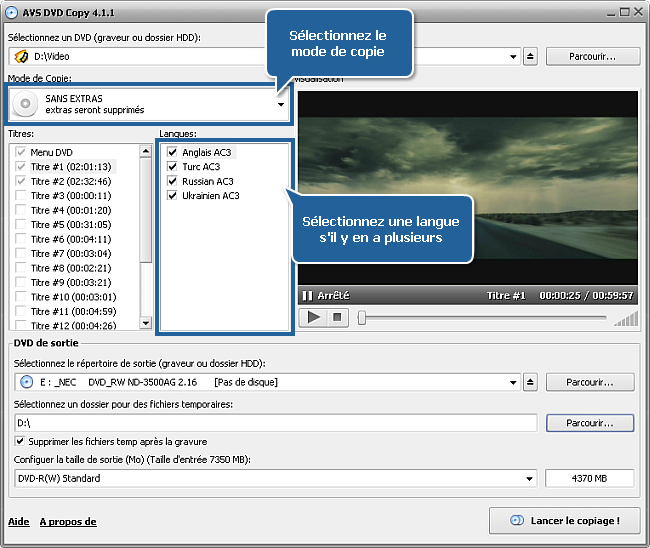Click the Titre #12 (00:04:26) row
The width and height of the screenshot is (650, 548).
pos(73,325)
